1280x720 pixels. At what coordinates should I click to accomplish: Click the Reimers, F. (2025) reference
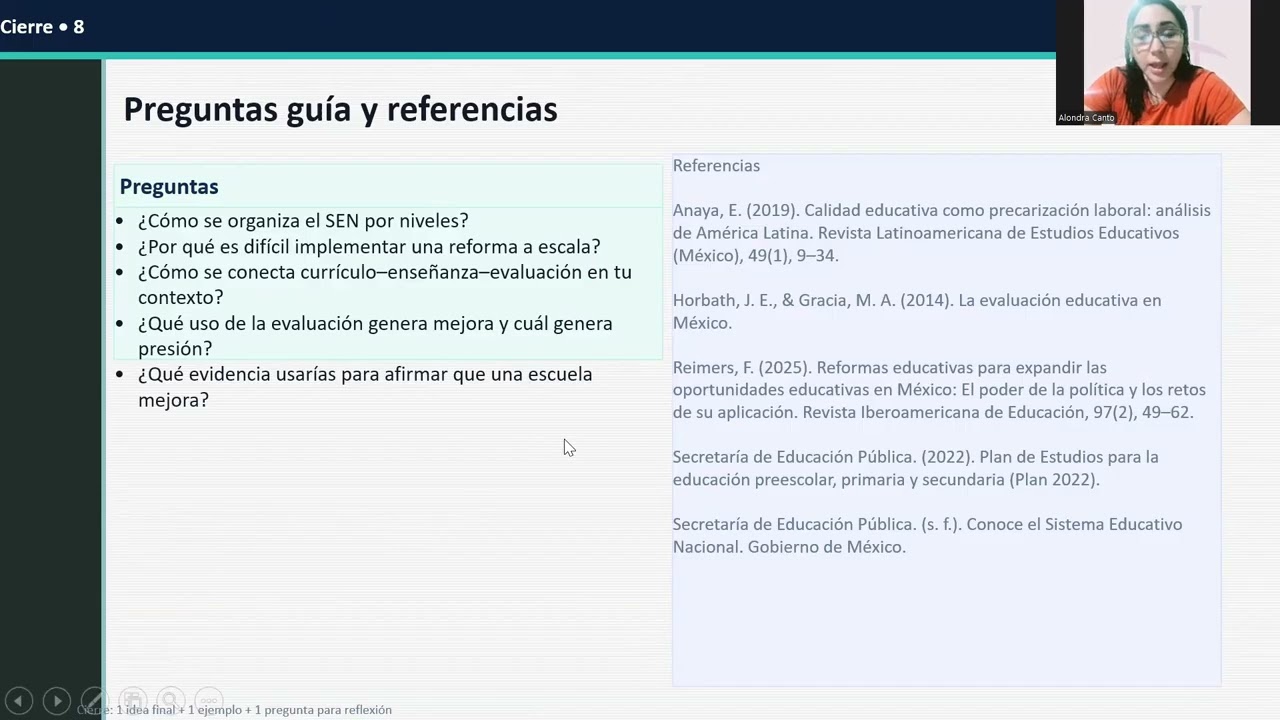pos(939,390)
